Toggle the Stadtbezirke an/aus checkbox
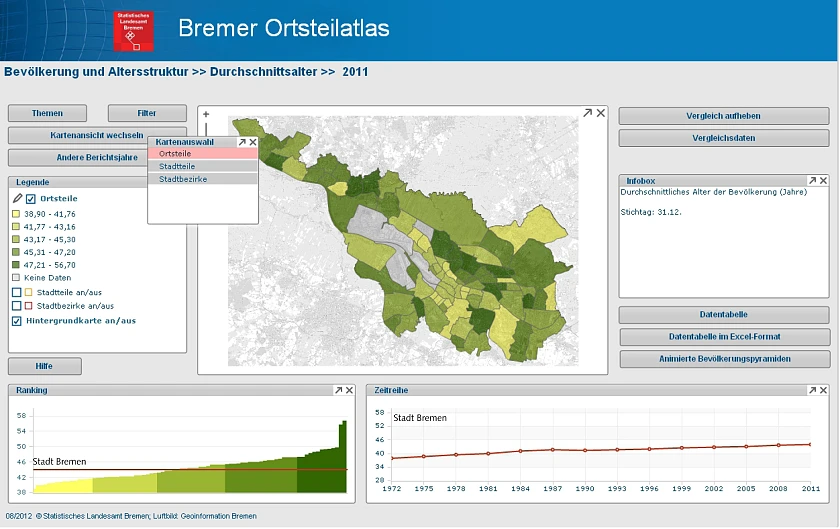The width and height of the screenshot is (840, 529). (16, 306)
